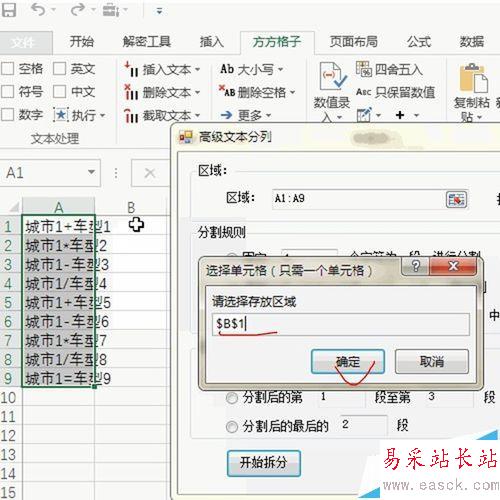The width and height of the screenshot is (500, 500).
Task: Click the Undo arrow icon
Action: pos(39,10)
